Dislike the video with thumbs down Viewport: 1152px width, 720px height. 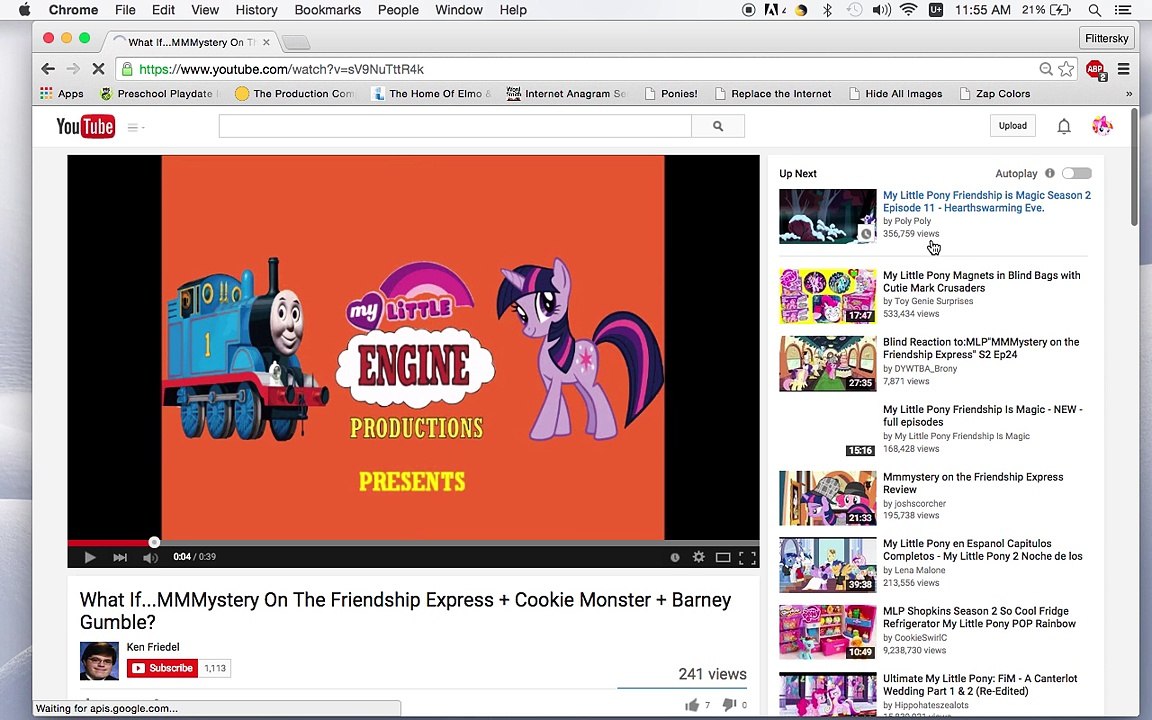[729, 705]
